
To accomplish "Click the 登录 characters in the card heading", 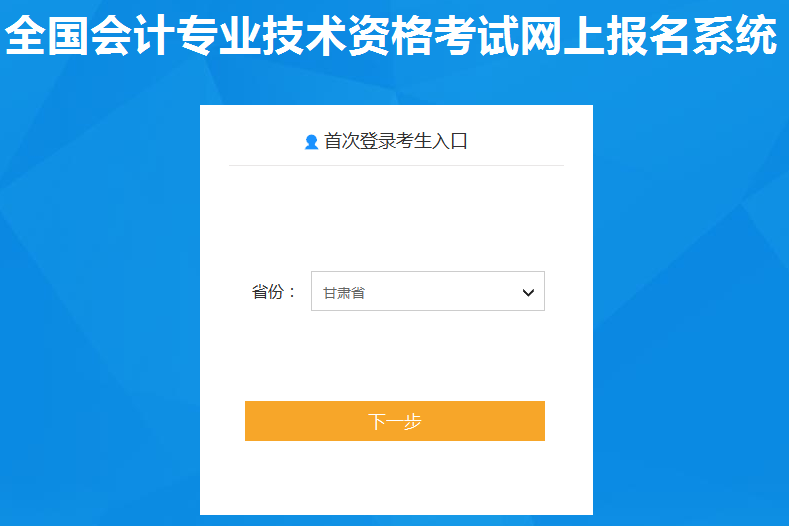I will (377, 141).
